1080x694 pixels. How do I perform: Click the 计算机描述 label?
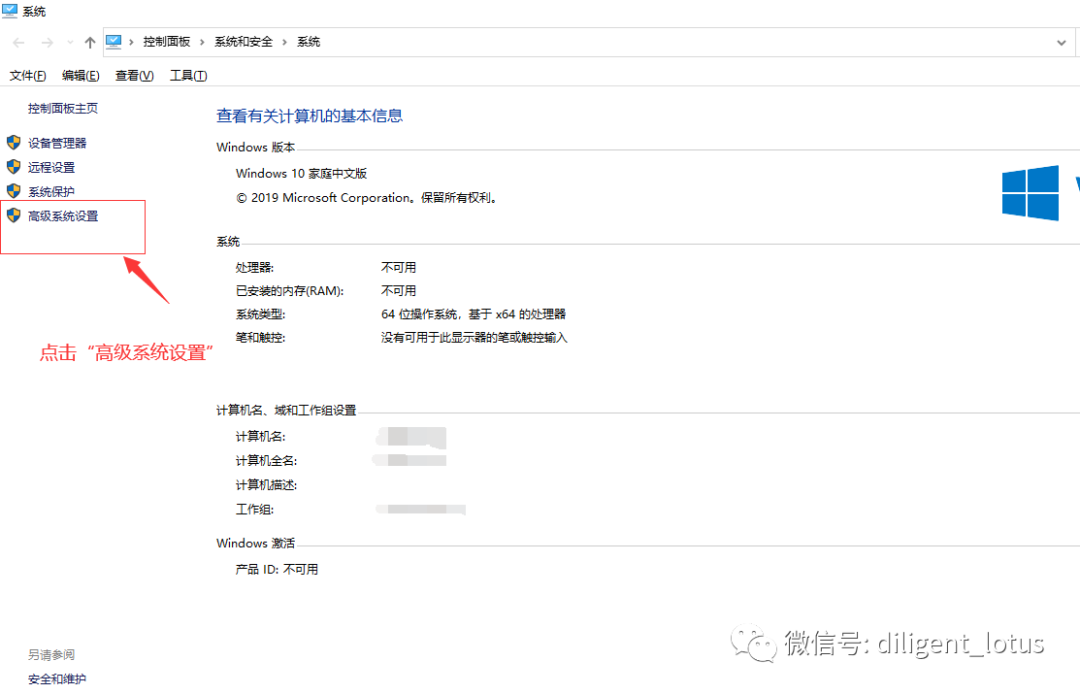pos(267,485)
